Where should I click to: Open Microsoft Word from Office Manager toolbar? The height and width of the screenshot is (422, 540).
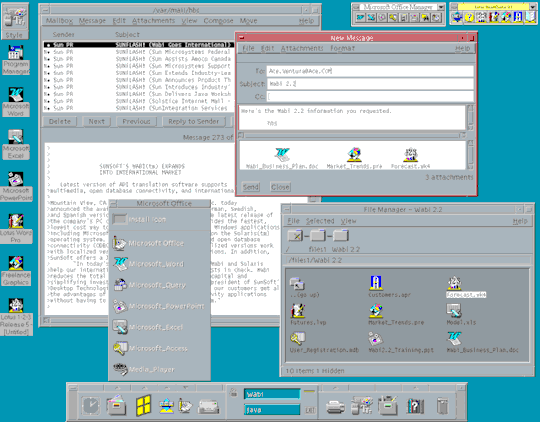pos(360,17)
